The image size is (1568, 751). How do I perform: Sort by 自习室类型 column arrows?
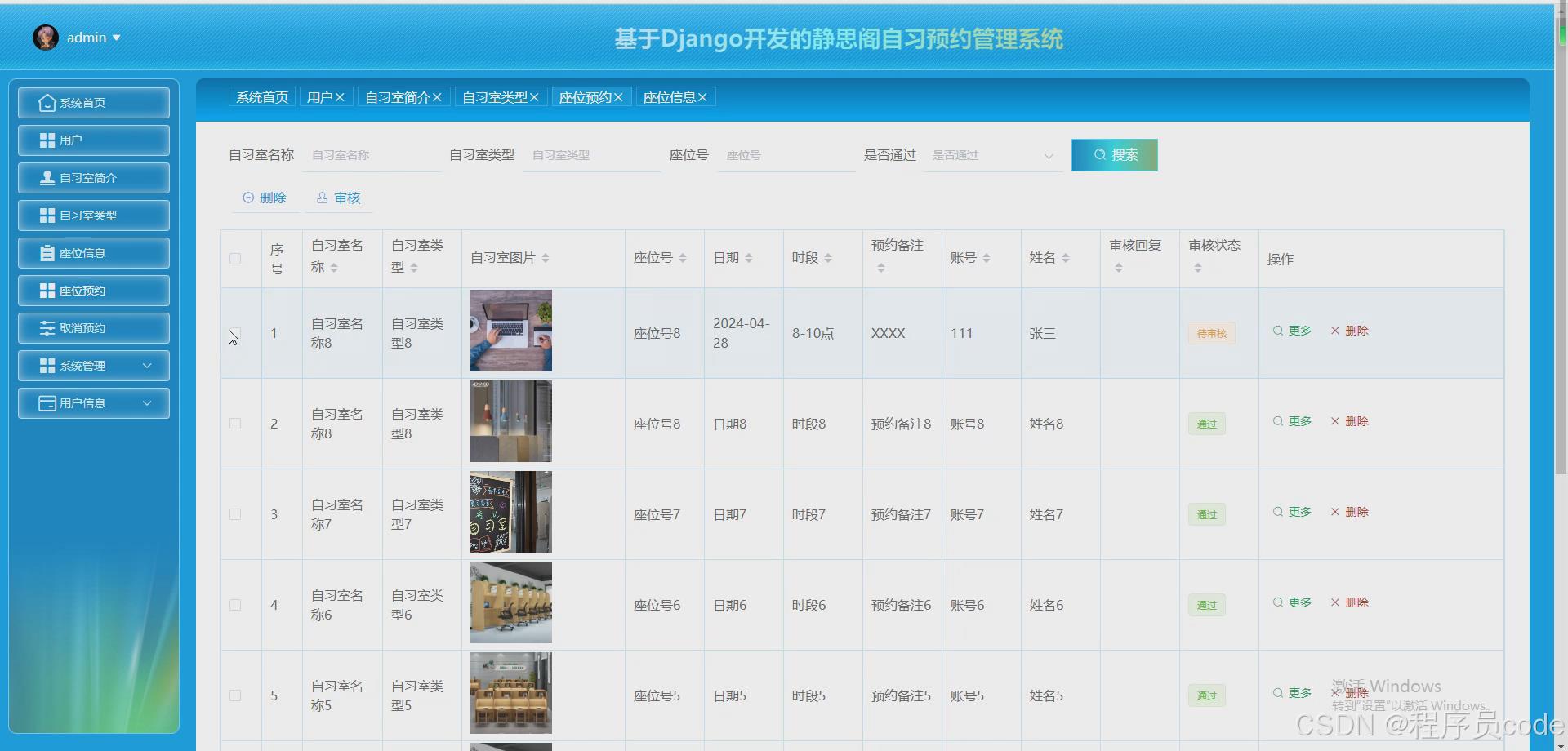(414, 268)
